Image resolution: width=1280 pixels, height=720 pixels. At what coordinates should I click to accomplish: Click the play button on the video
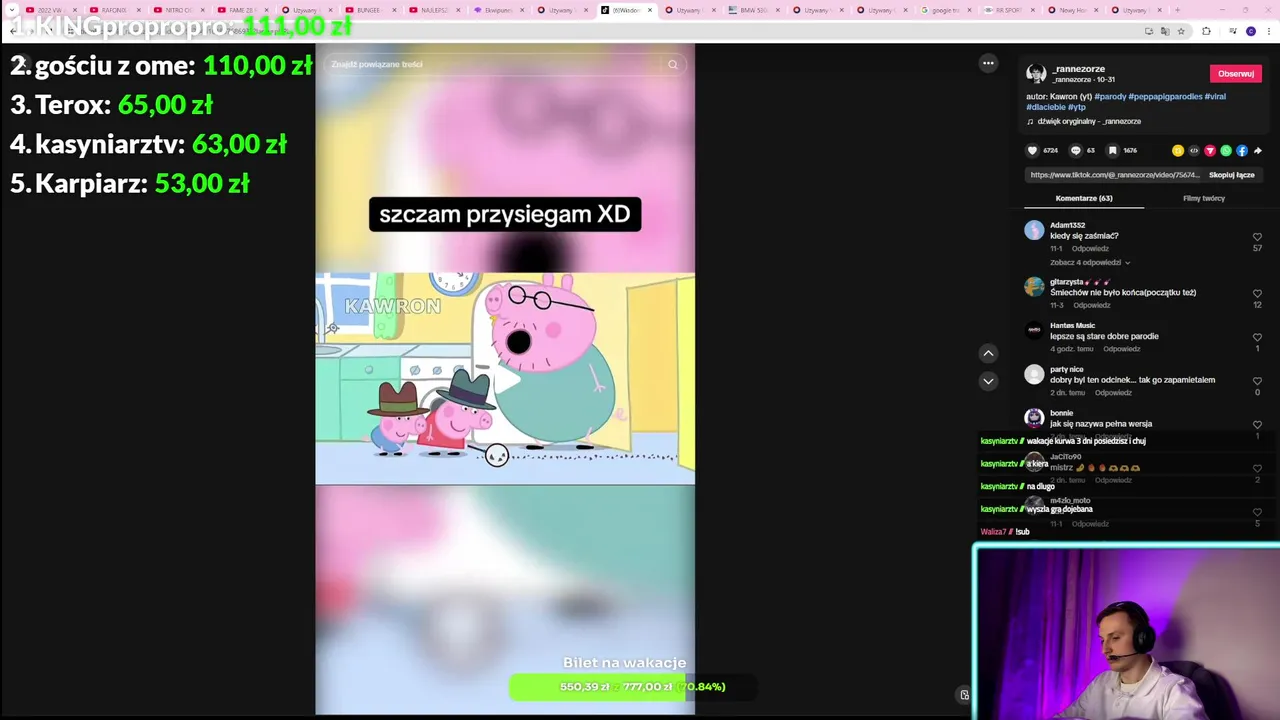(509, 380)
